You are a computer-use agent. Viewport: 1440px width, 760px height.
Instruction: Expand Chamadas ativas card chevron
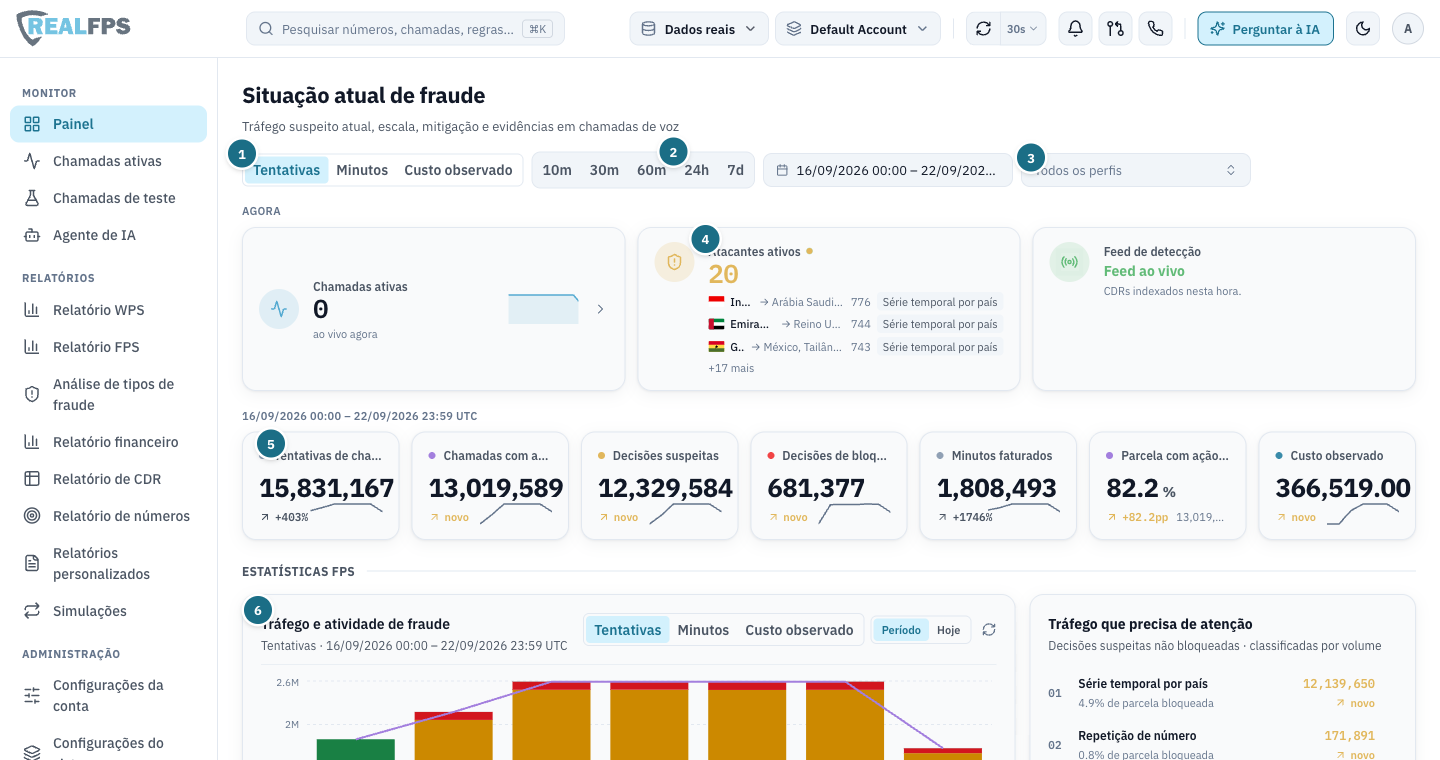600,309
